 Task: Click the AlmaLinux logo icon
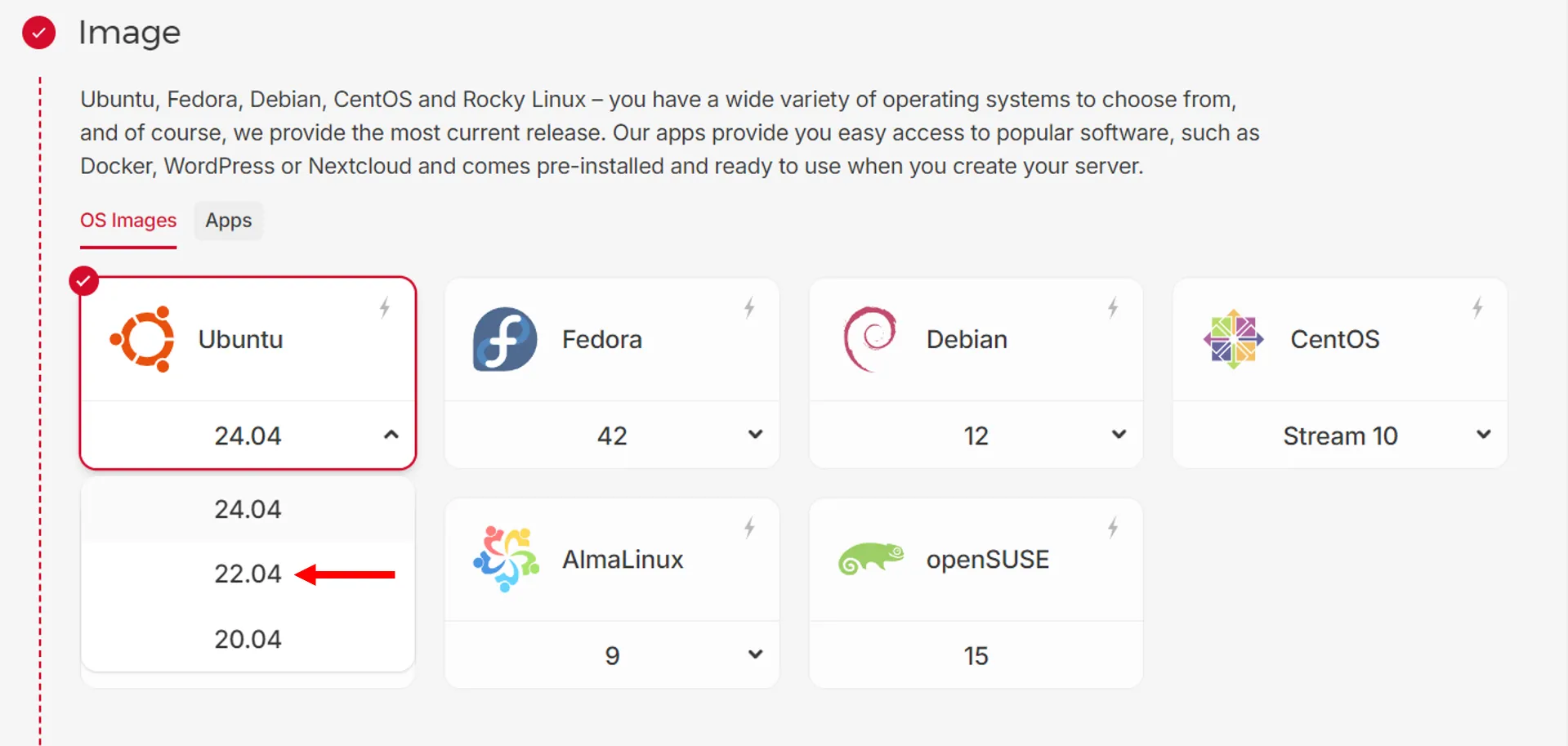pyautogui.click(x=506, y=559)
